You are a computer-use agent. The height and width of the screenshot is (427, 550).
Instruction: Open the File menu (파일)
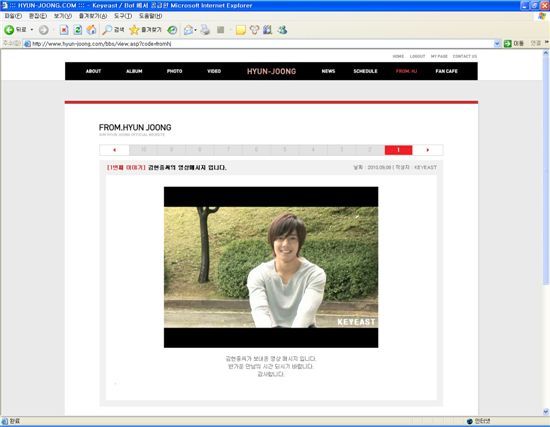click(13, 16)
